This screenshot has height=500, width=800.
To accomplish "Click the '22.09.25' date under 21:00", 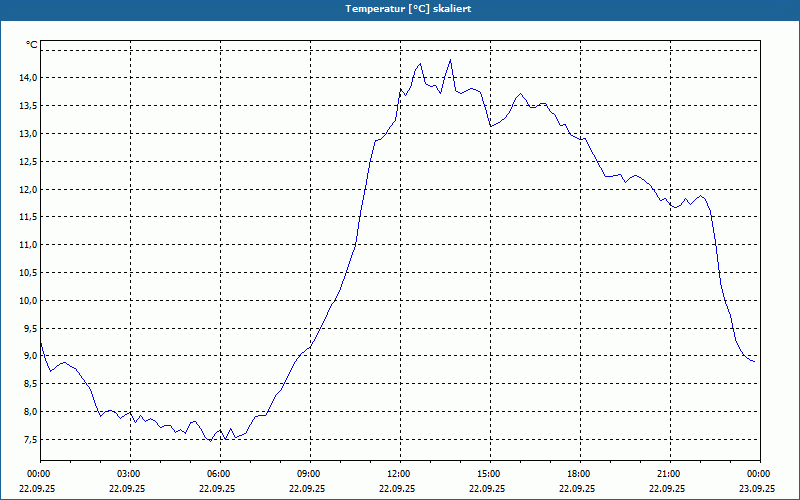I will click(667, 488).
